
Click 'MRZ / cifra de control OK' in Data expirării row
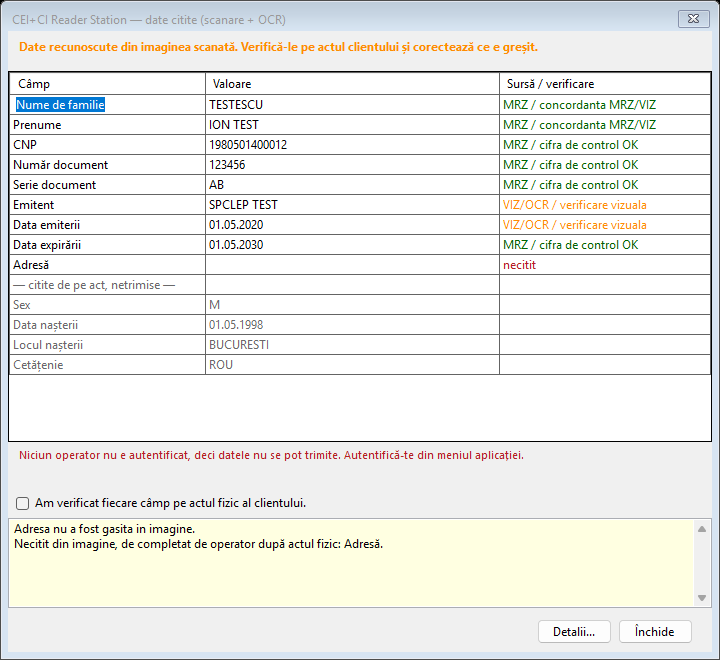click(570, 245)
